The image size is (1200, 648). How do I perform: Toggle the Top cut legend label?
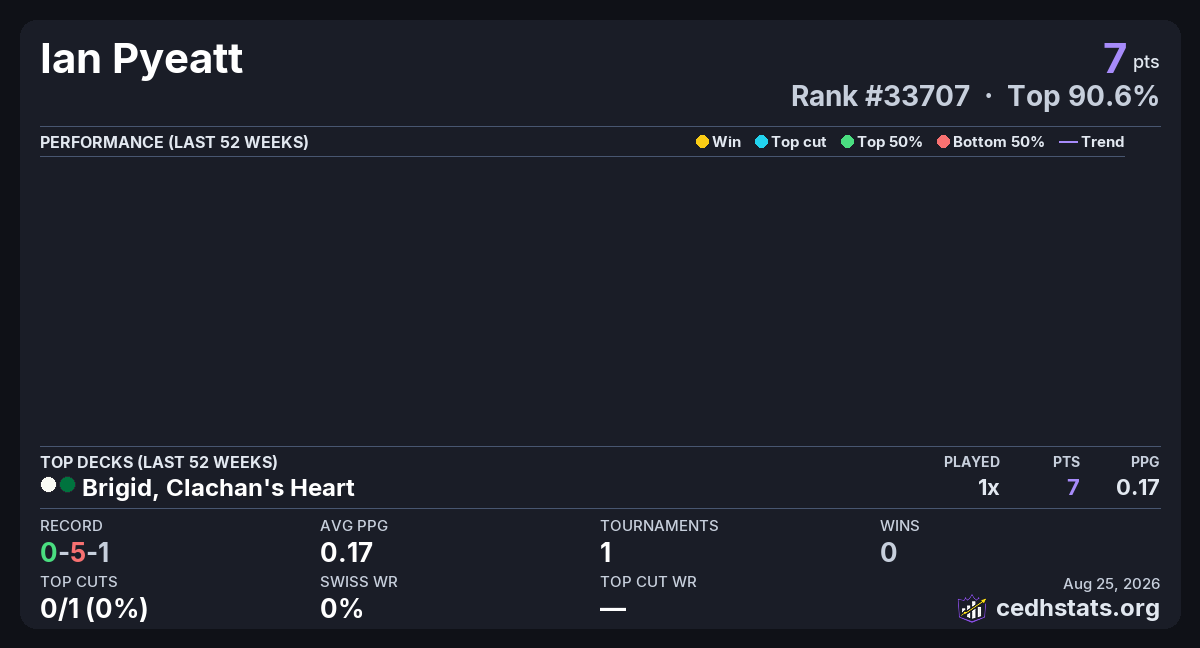pos(799,142)
